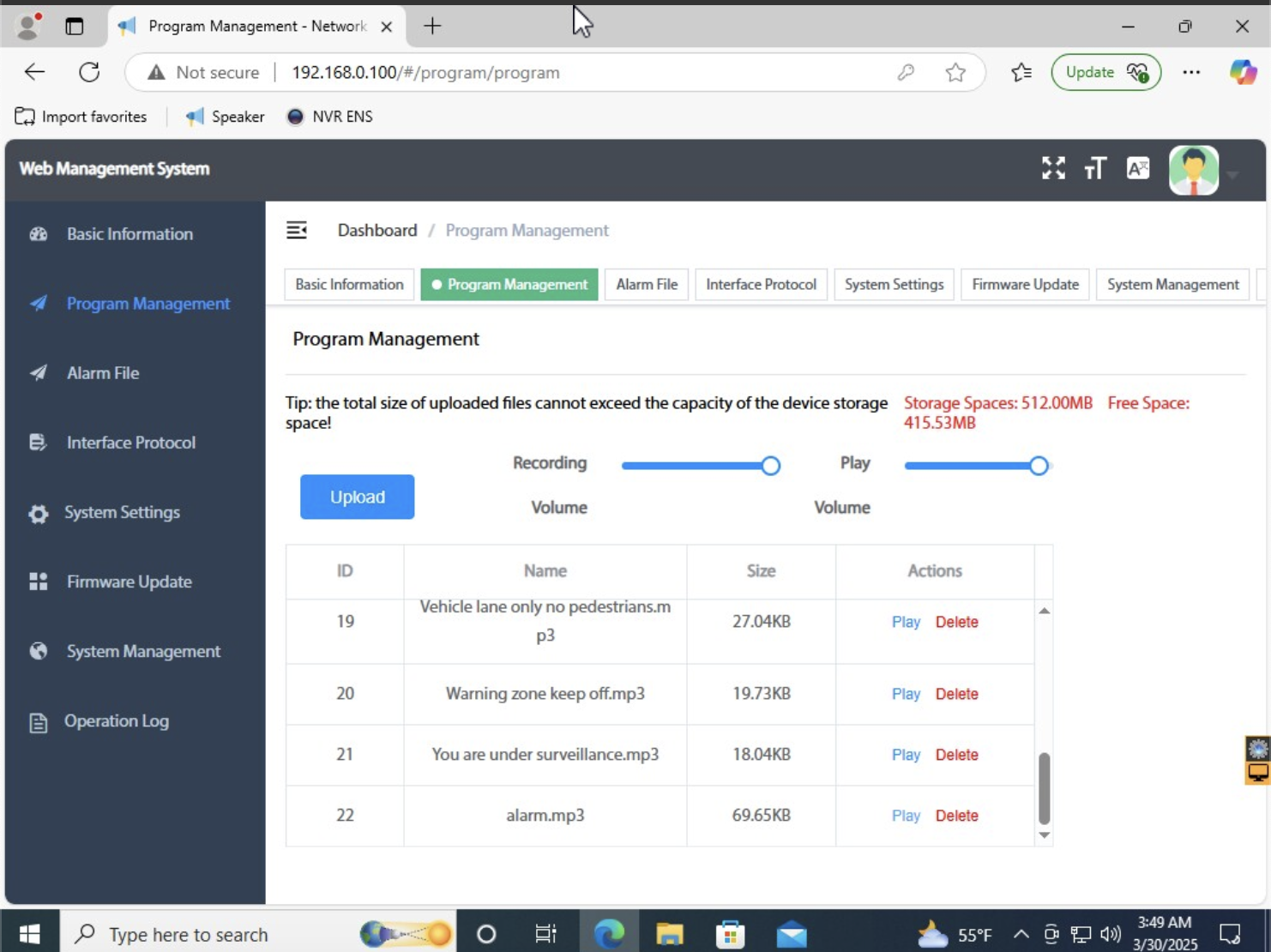Switch to the System Settings tab
Screen dimensions: 1271x952
[894, 285]
